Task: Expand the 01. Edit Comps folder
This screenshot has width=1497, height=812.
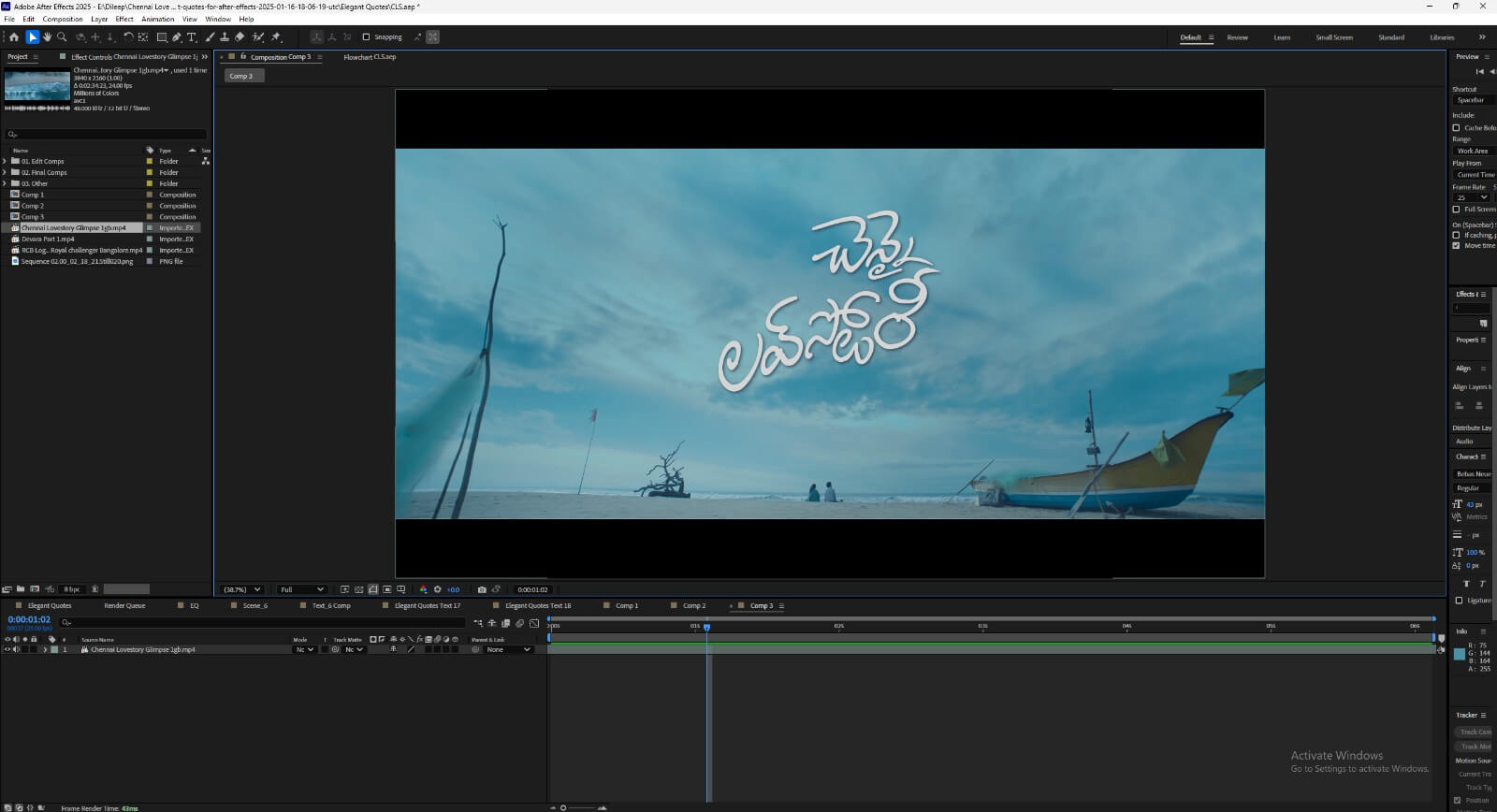Action: click(5, 161)
